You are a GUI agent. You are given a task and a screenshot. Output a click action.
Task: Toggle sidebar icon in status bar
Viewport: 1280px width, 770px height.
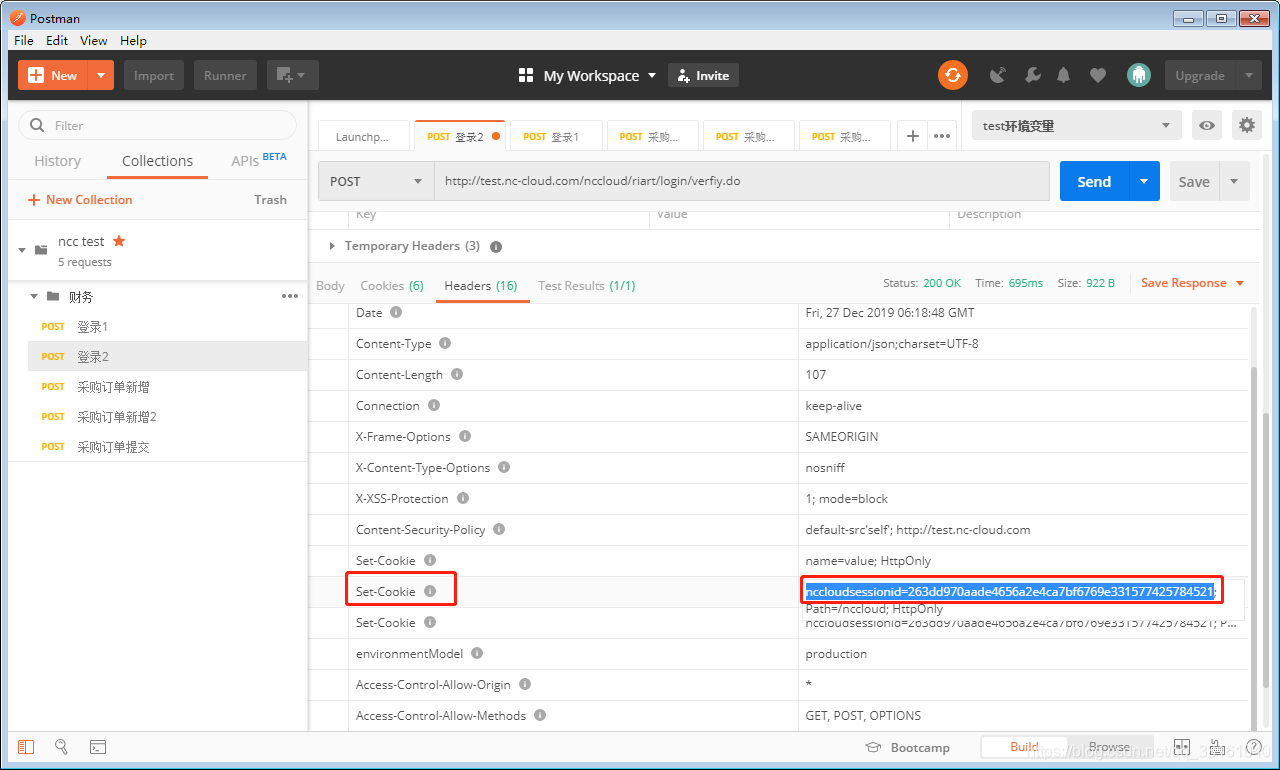[x=26, y=747]
